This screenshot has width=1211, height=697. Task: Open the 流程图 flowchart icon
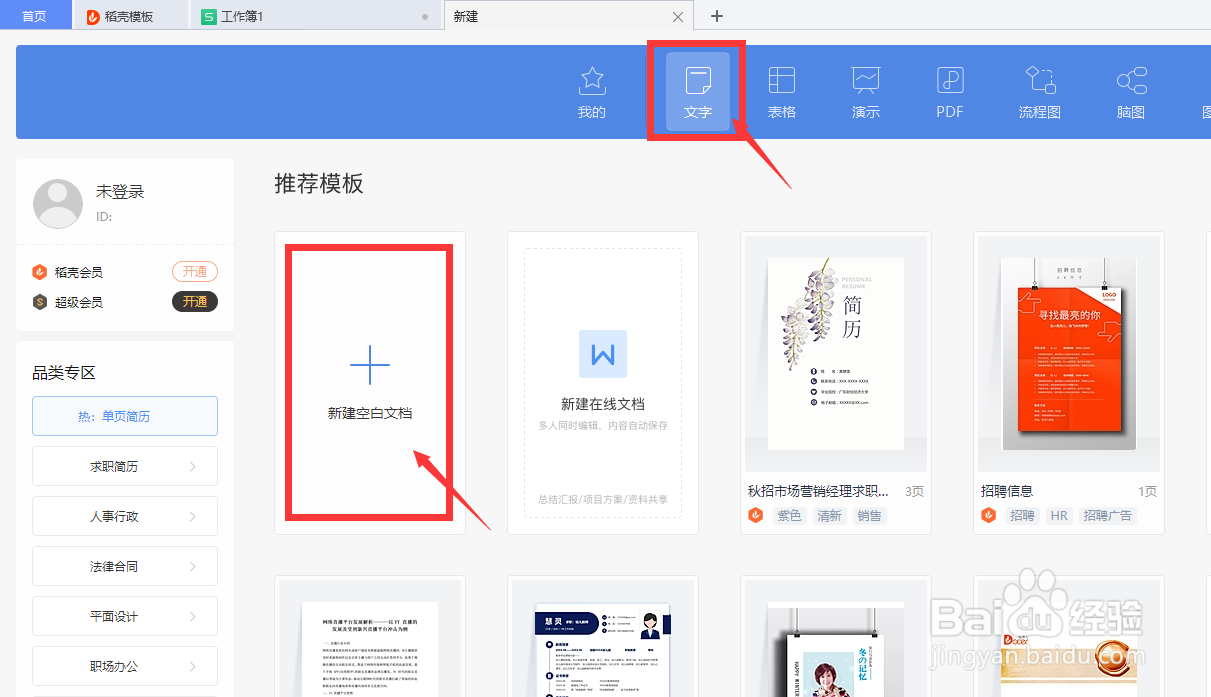pos(1039,90)
